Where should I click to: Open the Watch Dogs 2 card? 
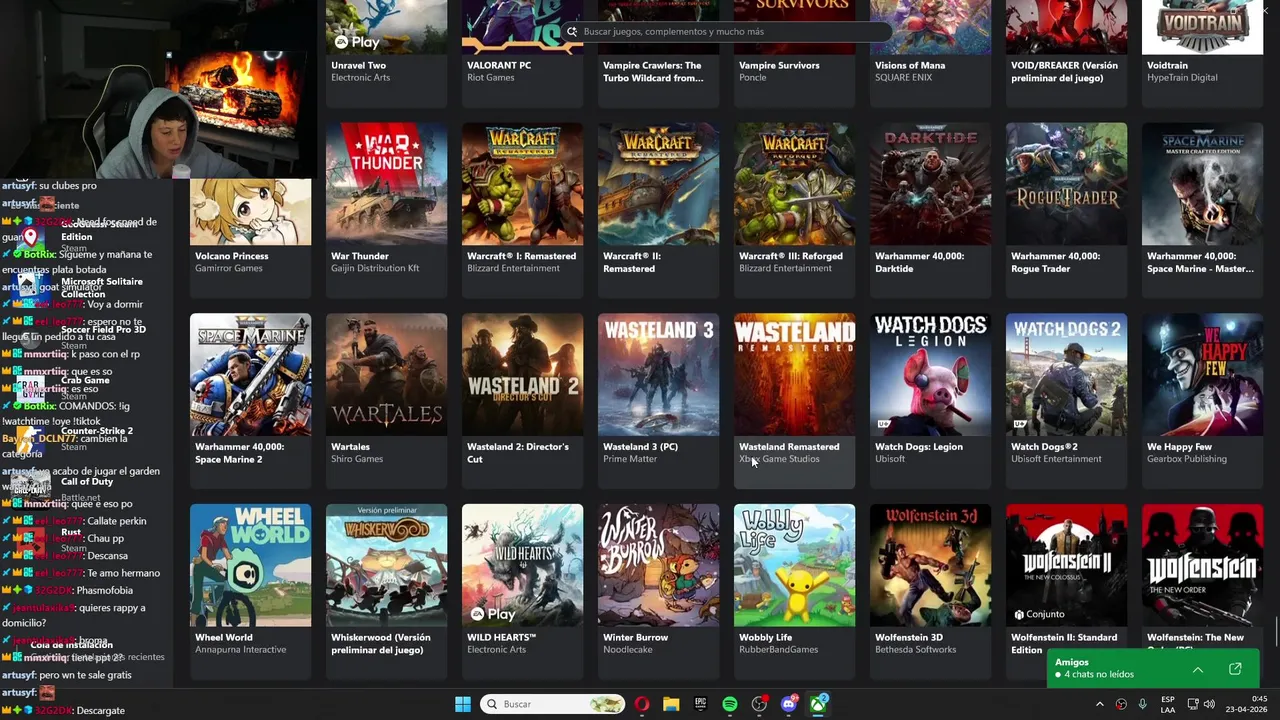(1066, 401)
